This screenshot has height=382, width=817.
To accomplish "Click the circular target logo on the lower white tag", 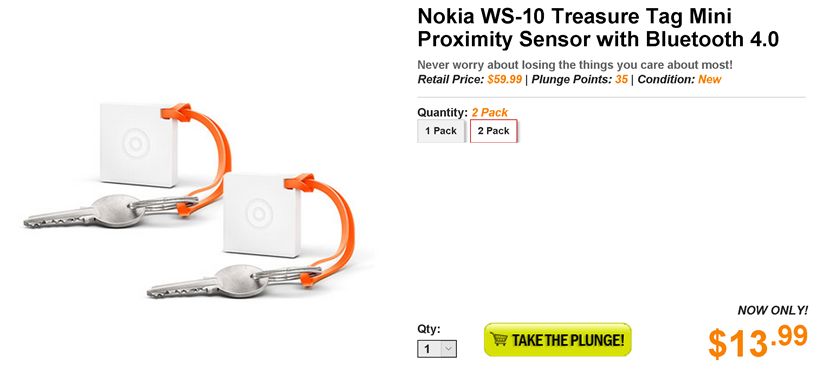I will click(257, 213).
